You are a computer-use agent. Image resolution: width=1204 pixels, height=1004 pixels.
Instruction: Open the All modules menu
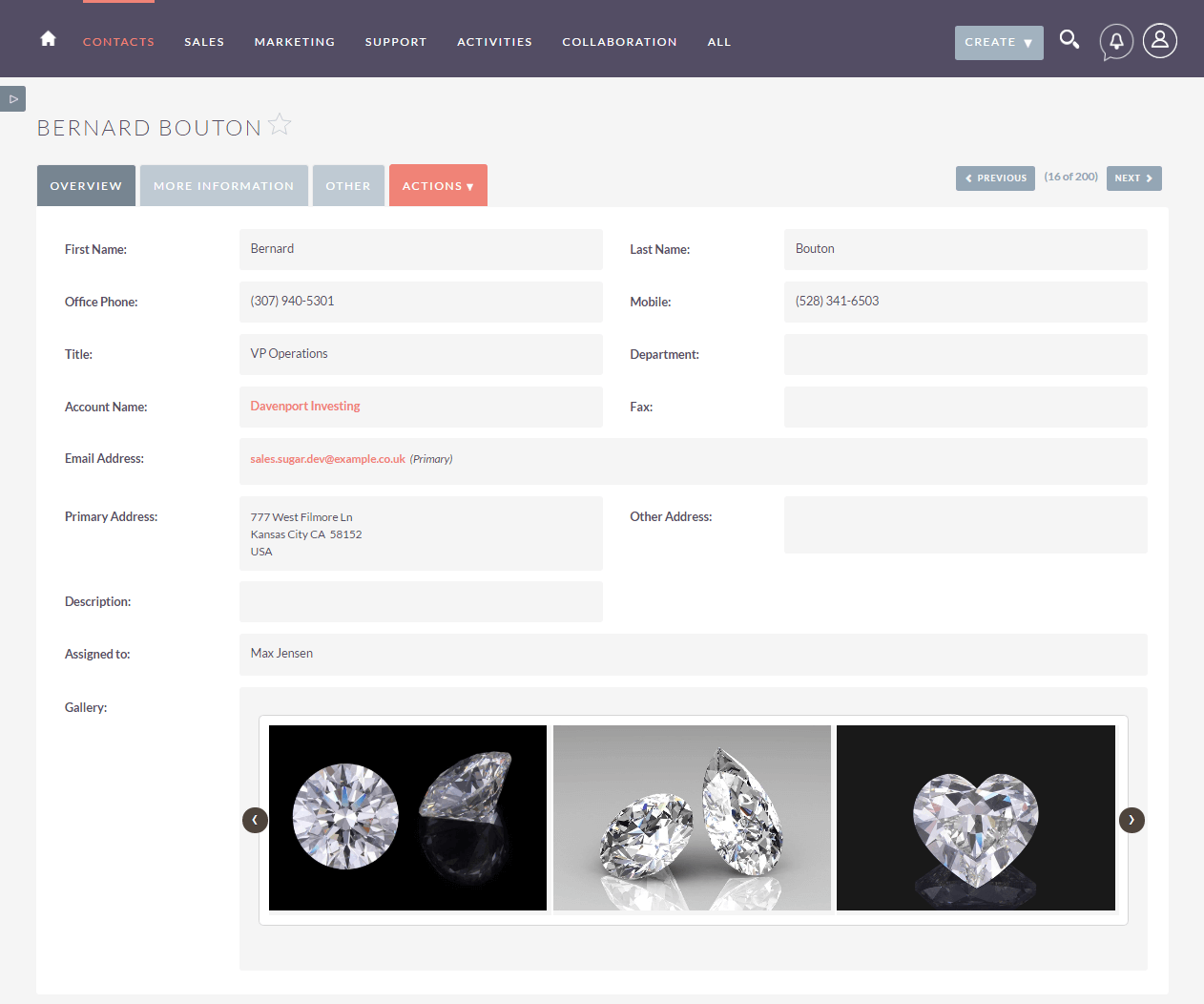(719, 42)
